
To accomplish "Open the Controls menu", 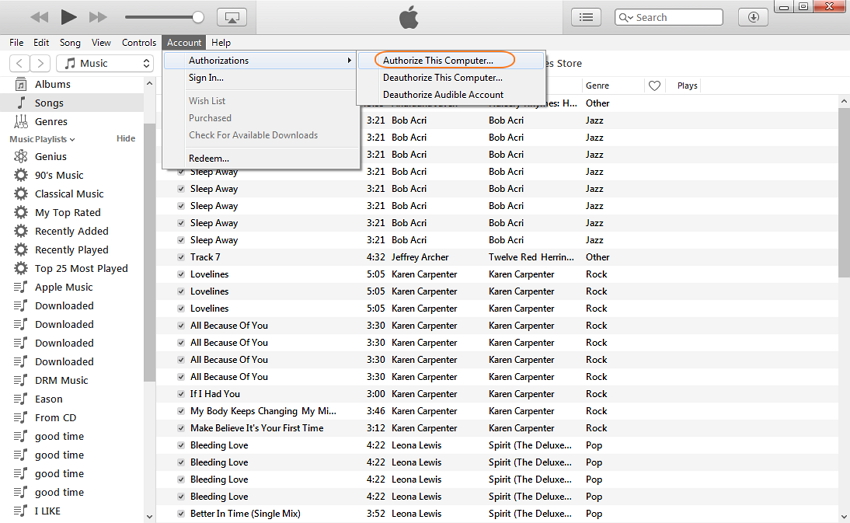I will tap(139, 43).
